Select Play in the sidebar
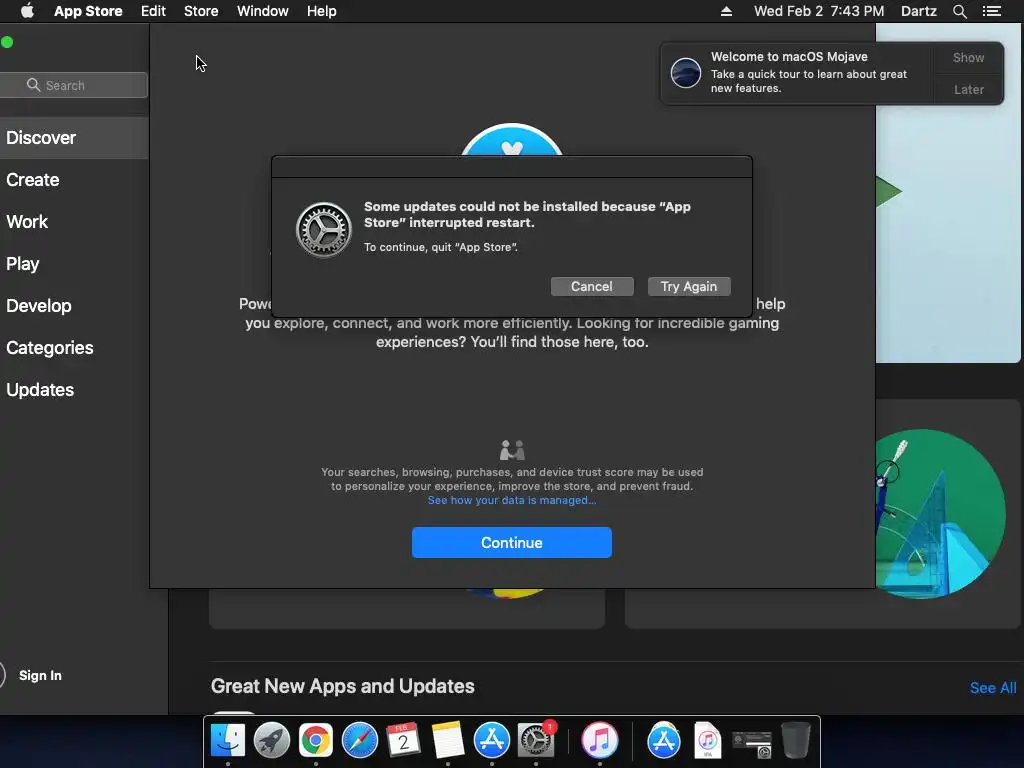Screen dimensions: 1024x768 click(74, 264)
